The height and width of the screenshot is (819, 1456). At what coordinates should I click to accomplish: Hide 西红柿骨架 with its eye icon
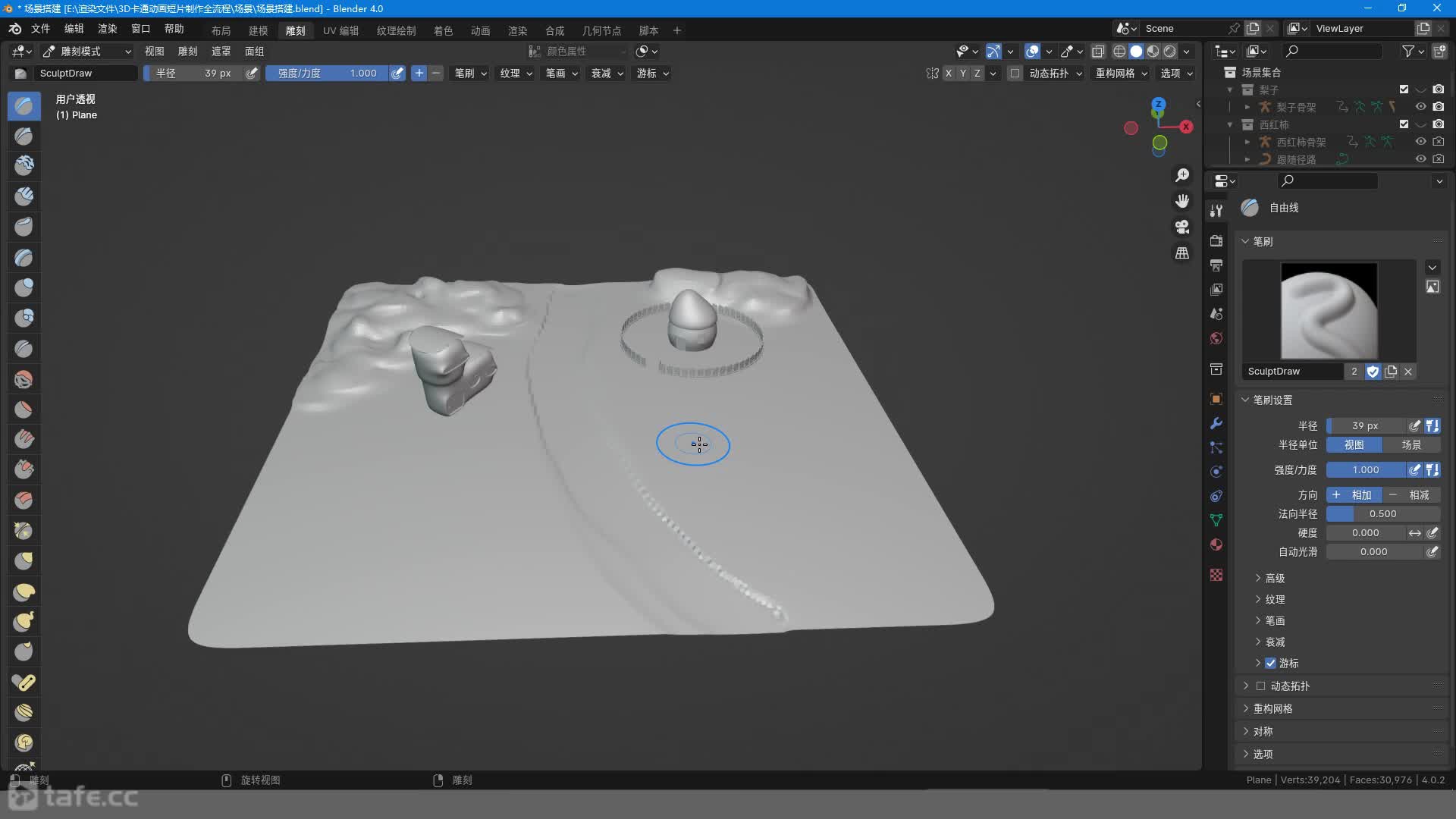point(1421,142)
